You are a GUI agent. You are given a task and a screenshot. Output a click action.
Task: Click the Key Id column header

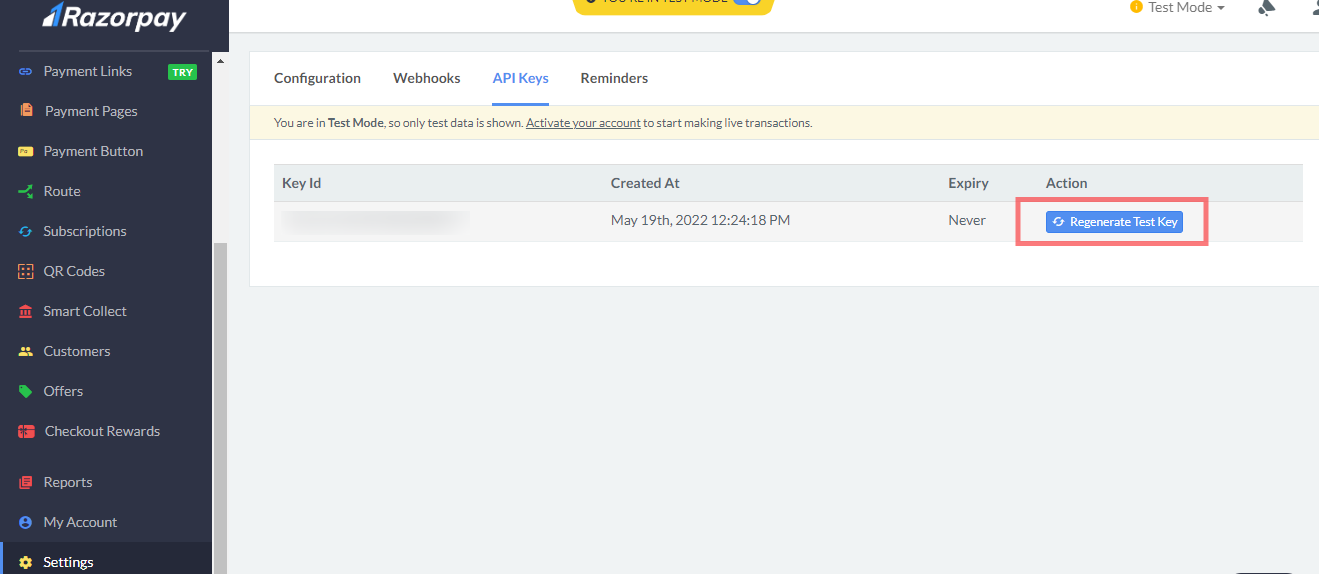(301, 183)
